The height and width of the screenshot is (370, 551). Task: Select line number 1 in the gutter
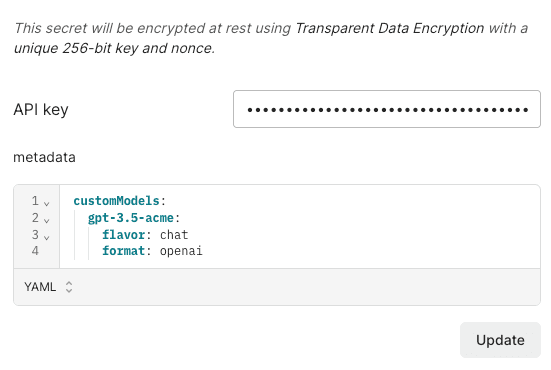point(35,201)
